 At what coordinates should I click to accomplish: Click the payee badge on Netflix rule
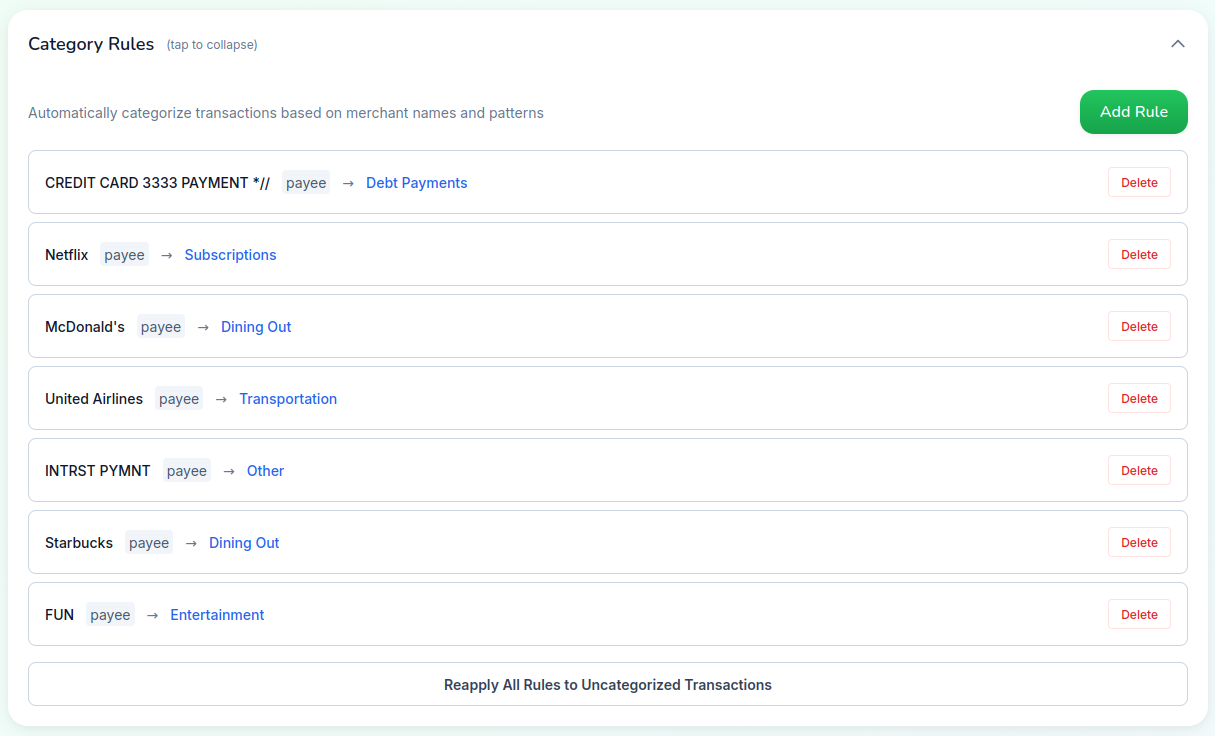click(x=124, y=254)
